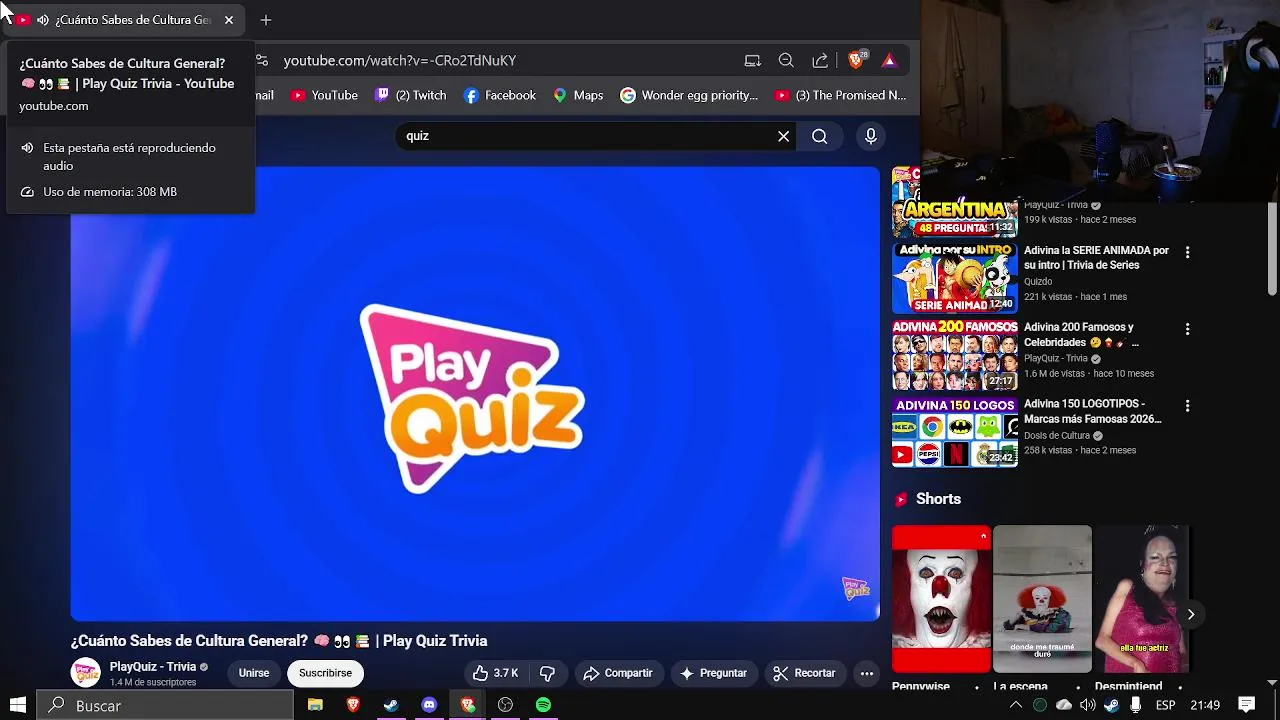Show hidden system tray icons
The image size is (1280, 720).
point(1016,705)
